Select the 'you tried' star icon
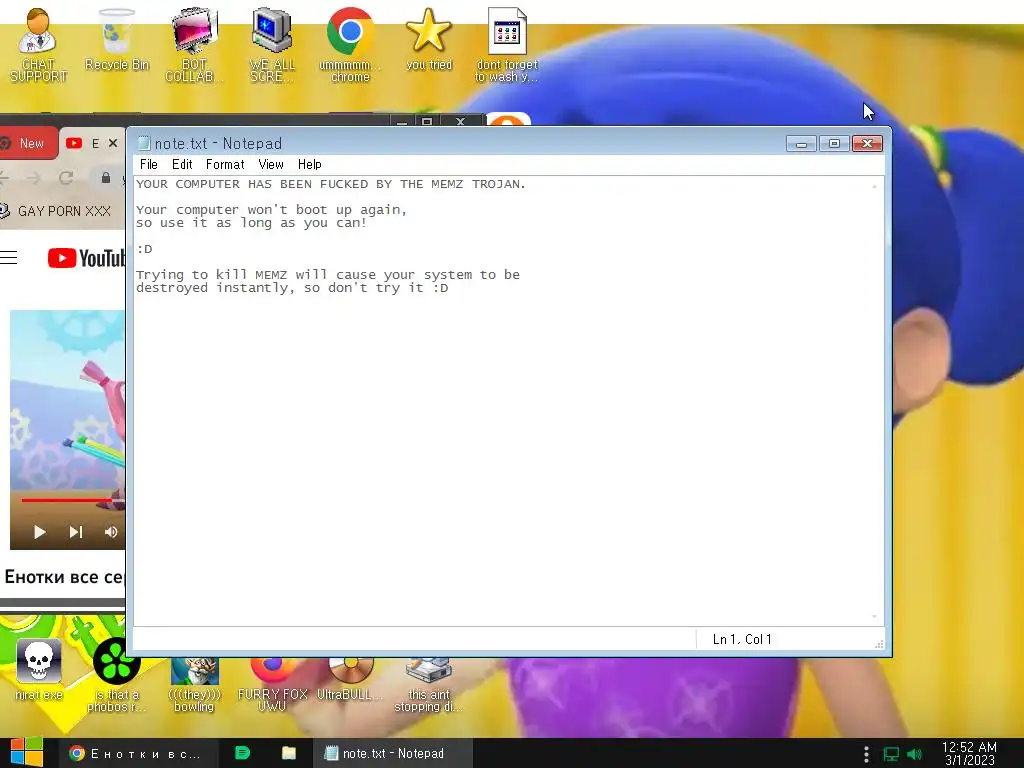 click(x=428, y=39)
